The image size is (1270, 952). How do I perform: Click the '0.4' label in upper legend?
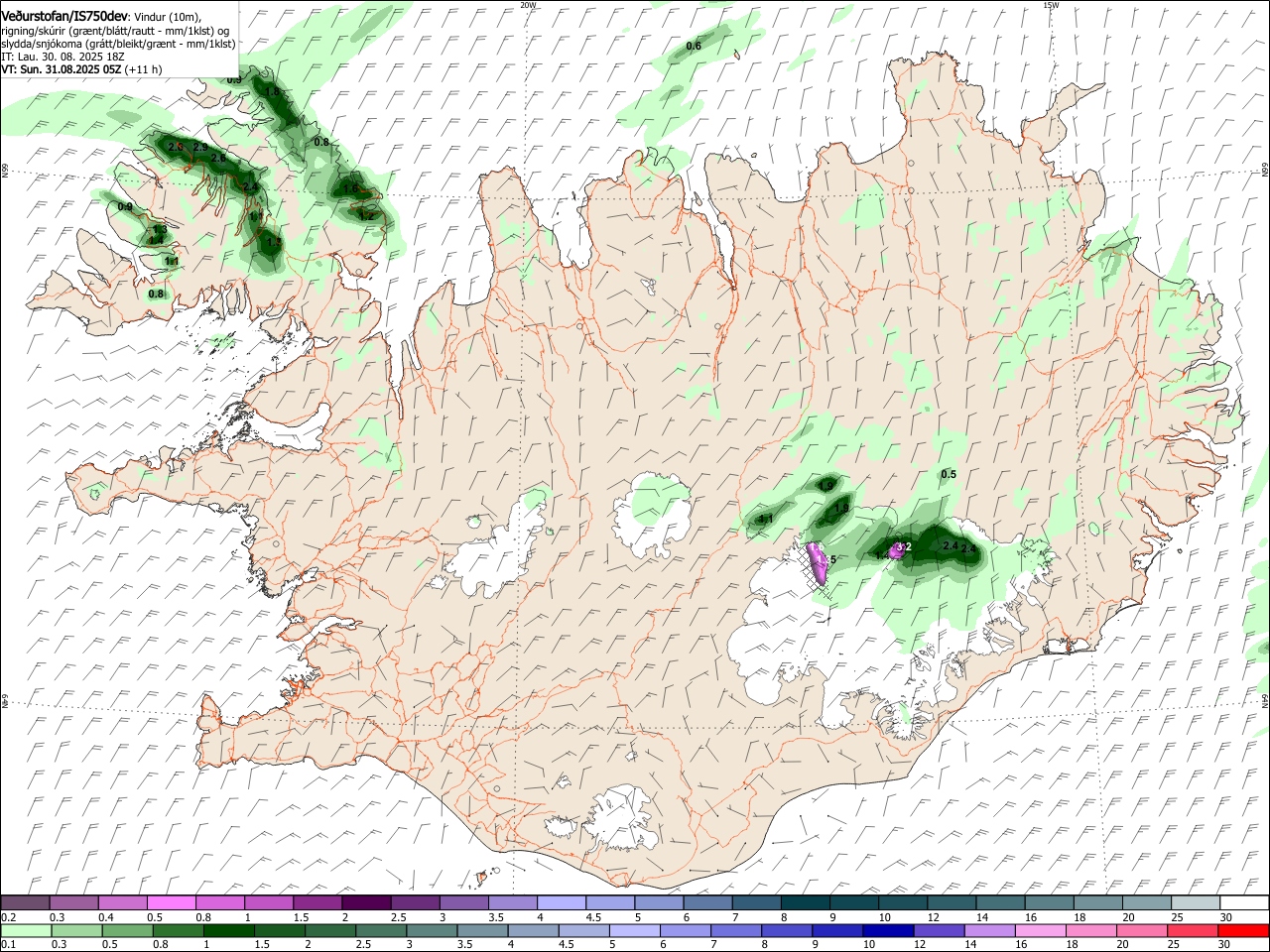105,917
